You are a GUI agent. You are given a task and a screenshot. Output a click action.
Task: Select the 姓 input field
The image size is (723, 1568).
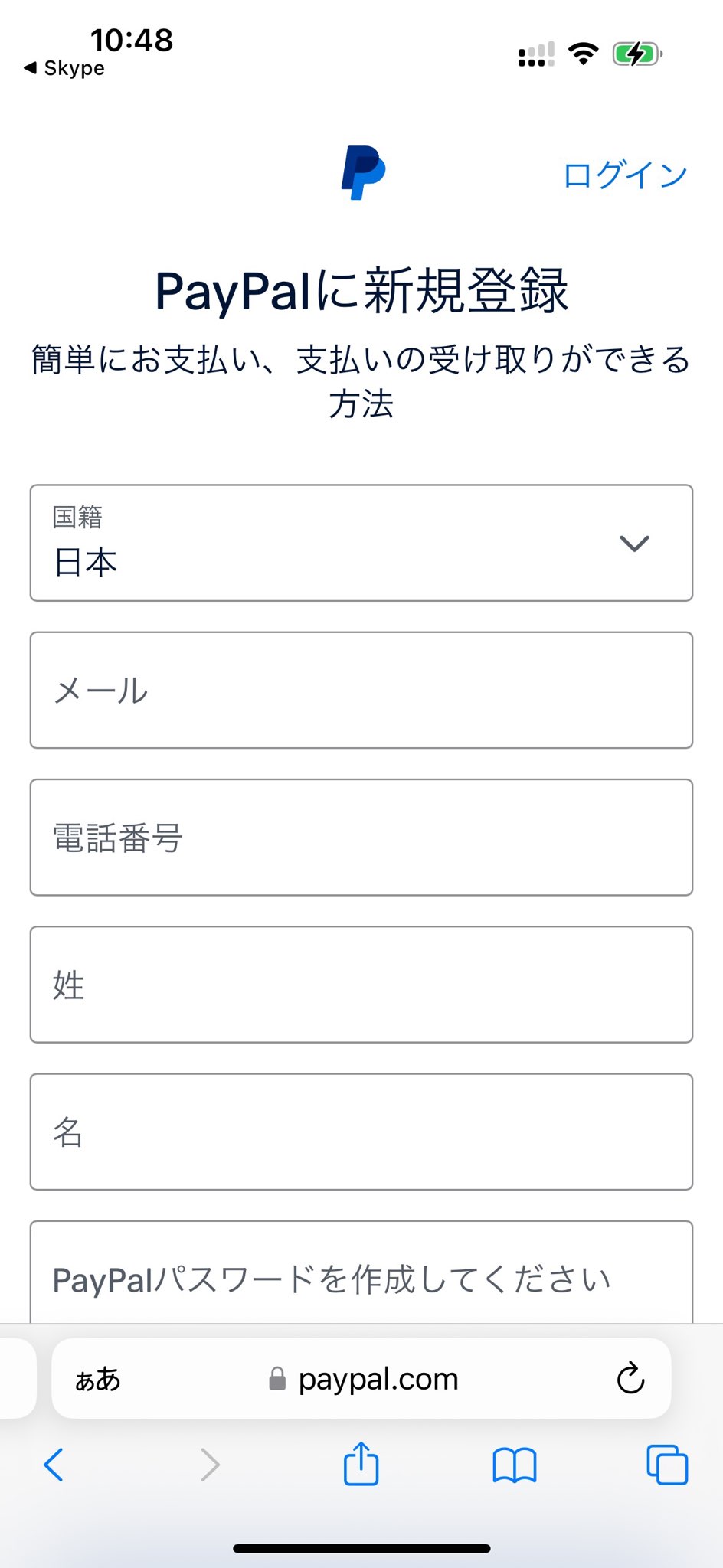tap(361, 985)
